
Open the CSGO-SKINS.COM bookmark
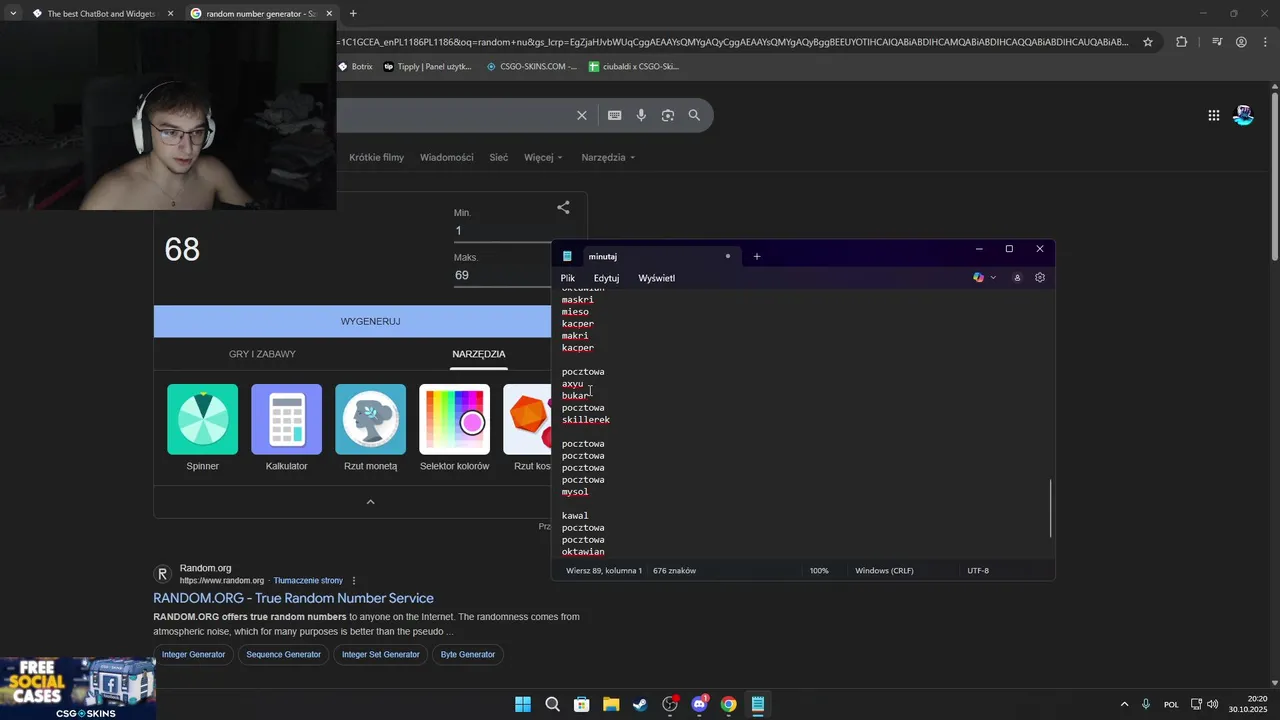(x=531, y=67)
